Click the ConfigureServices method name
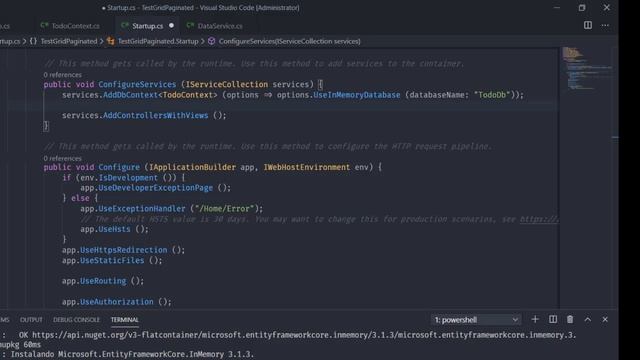Viewport: 640px width, 360px height. [x=137, y=84]
